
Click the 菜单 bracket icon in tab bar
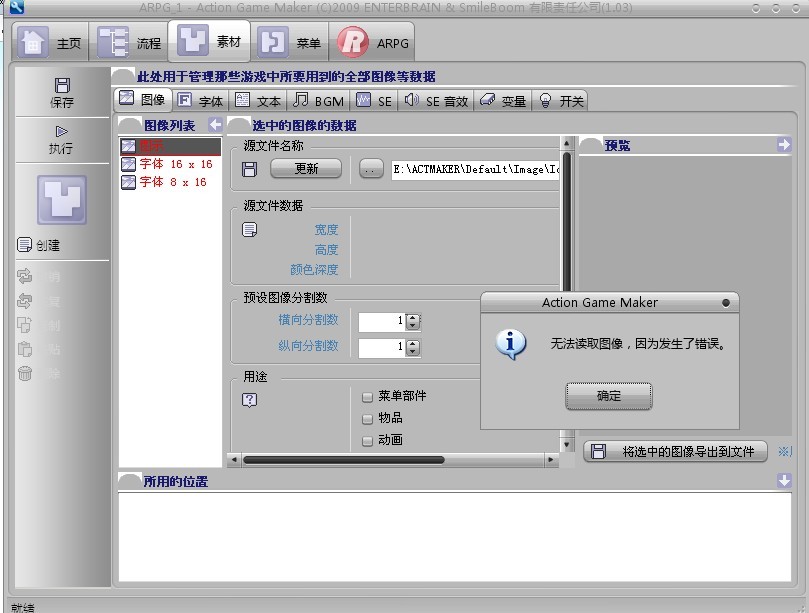(x=273, y=42)
